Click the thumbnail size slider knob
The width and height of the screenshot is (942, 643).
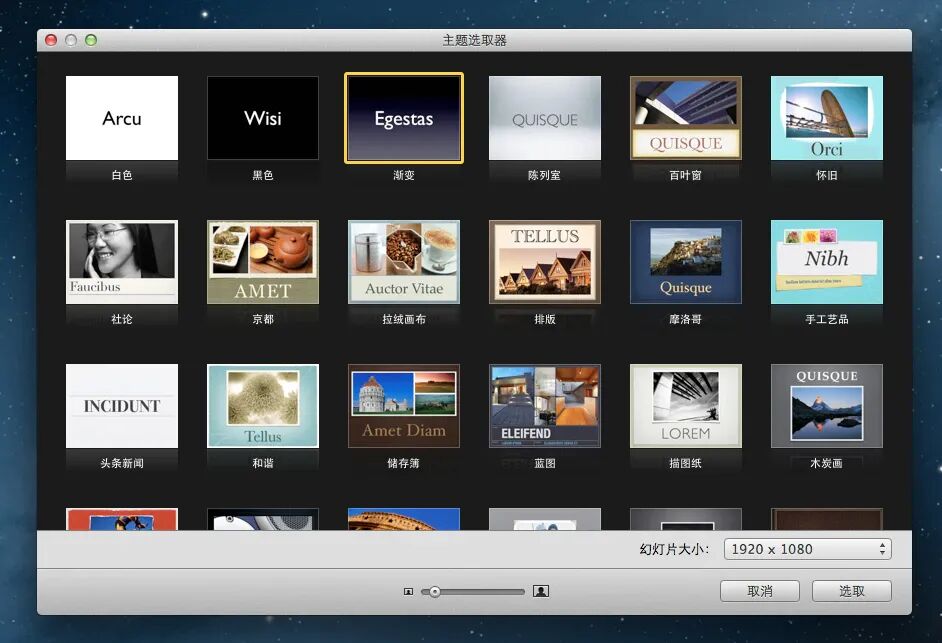434,592
